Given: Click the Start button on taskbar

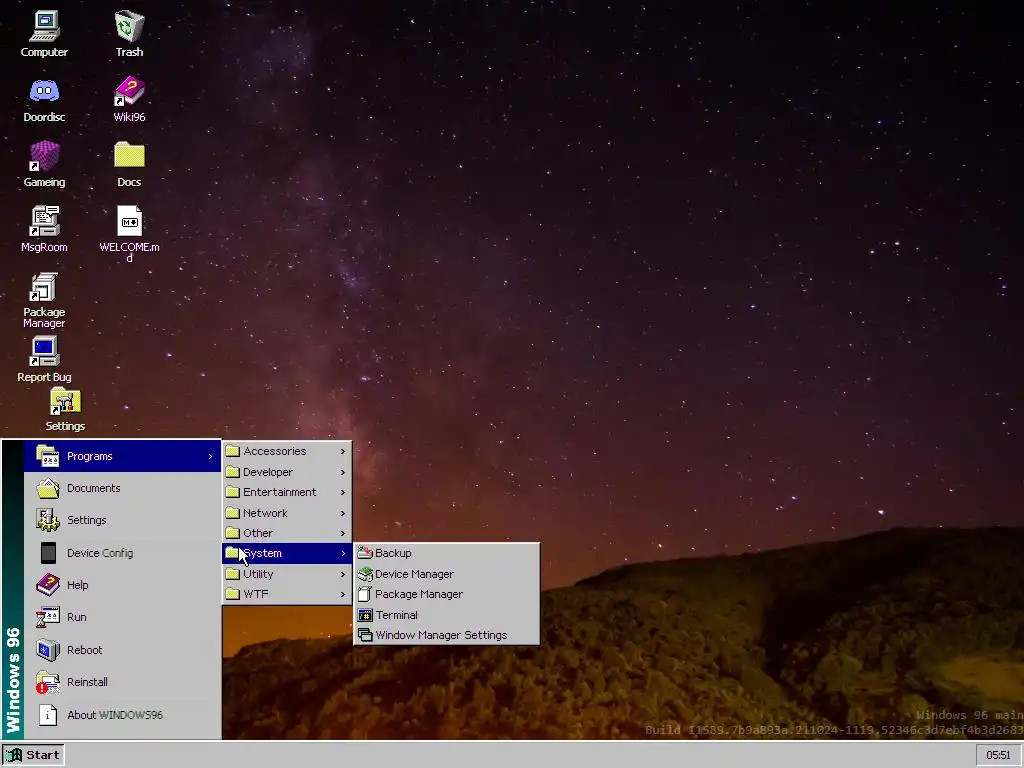Looking at the screenshot, I should [x=33, y=755].
